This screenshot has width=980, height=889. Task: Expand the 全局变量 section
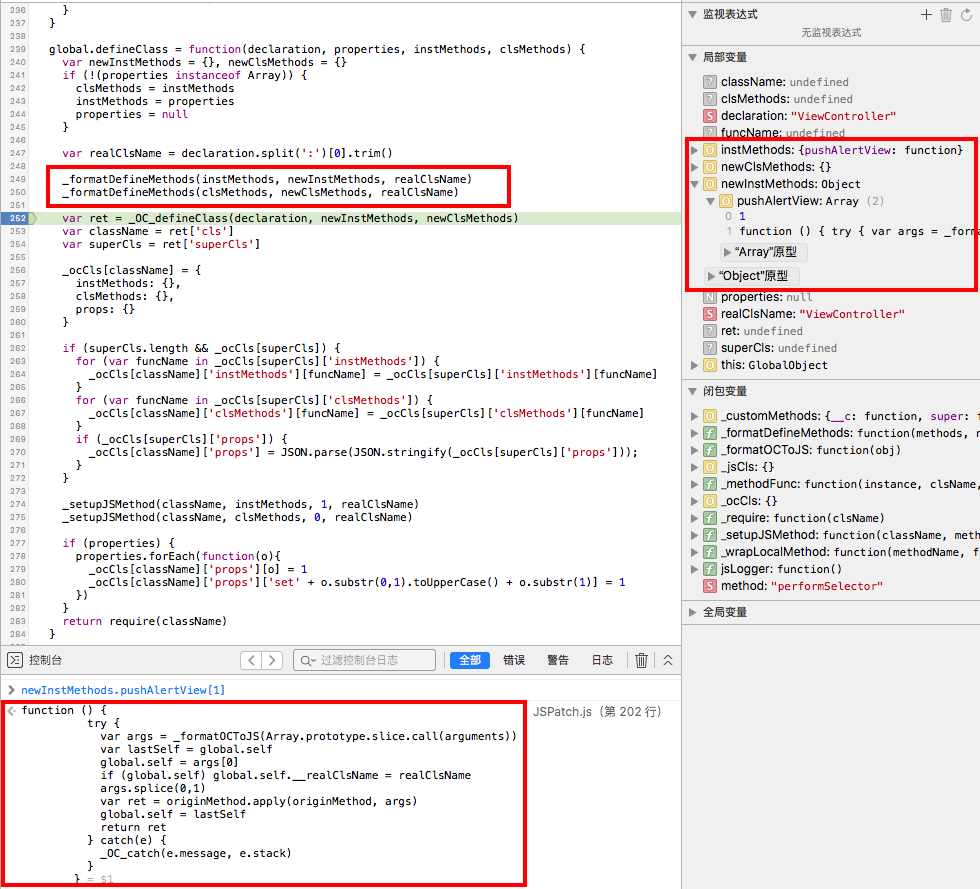coord(692,613)
